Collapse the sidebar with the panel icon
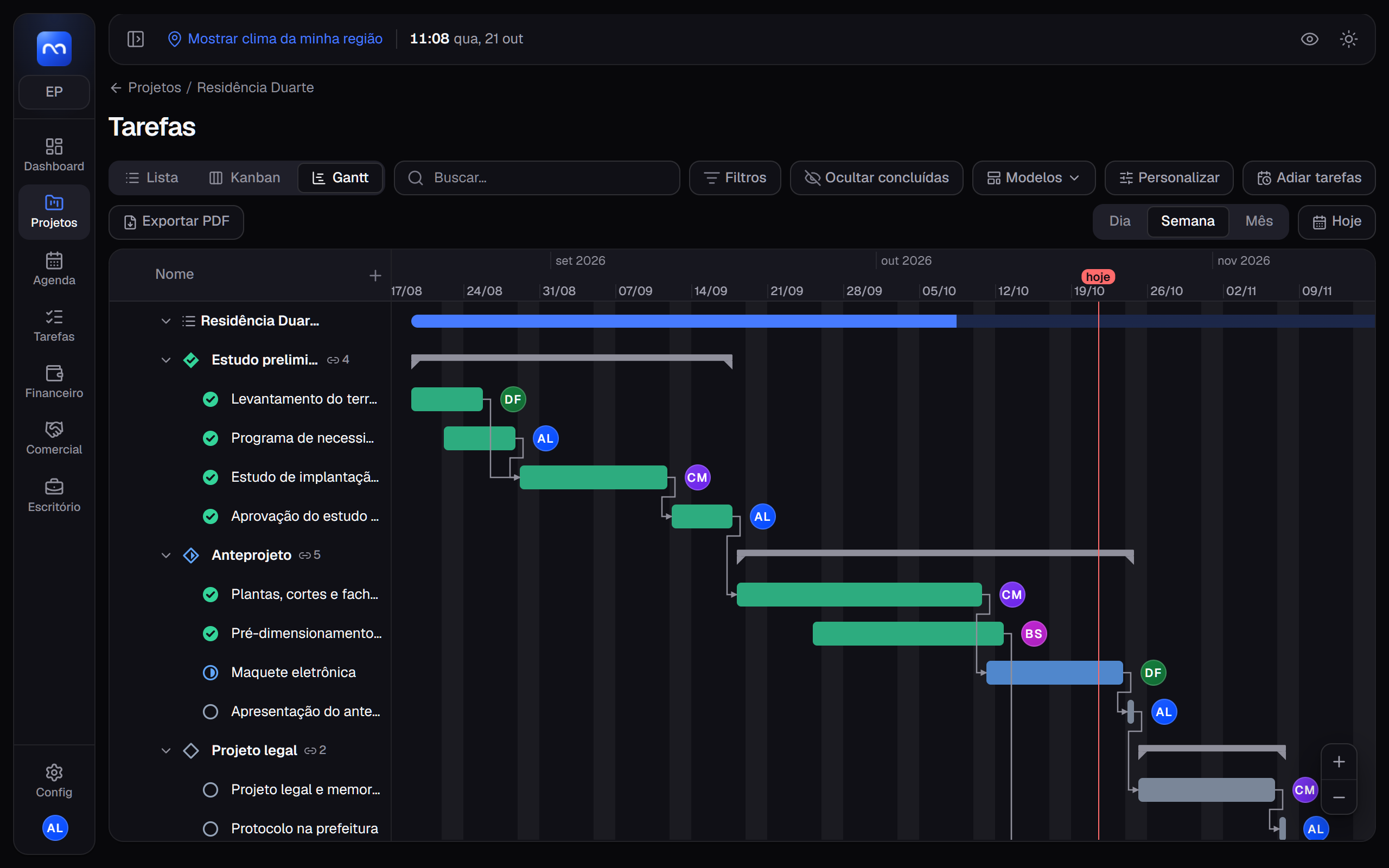1389x868 pixels. tap(136, 39)
